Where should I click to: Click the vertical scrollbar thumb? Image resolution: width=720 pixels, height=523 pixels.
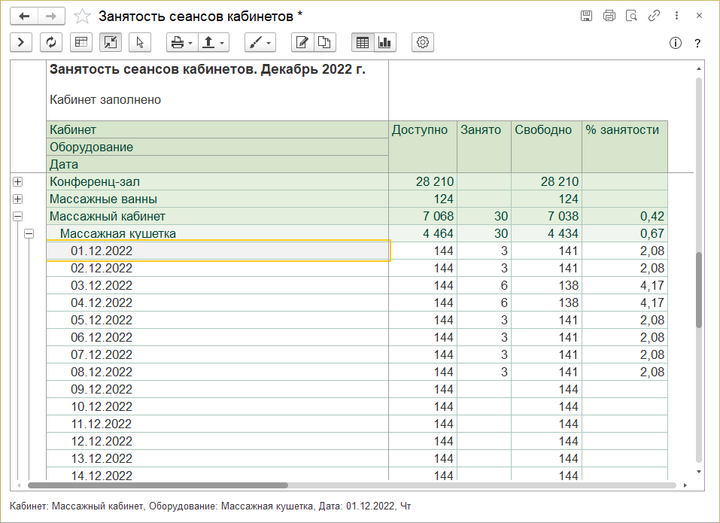pos(699,288)
